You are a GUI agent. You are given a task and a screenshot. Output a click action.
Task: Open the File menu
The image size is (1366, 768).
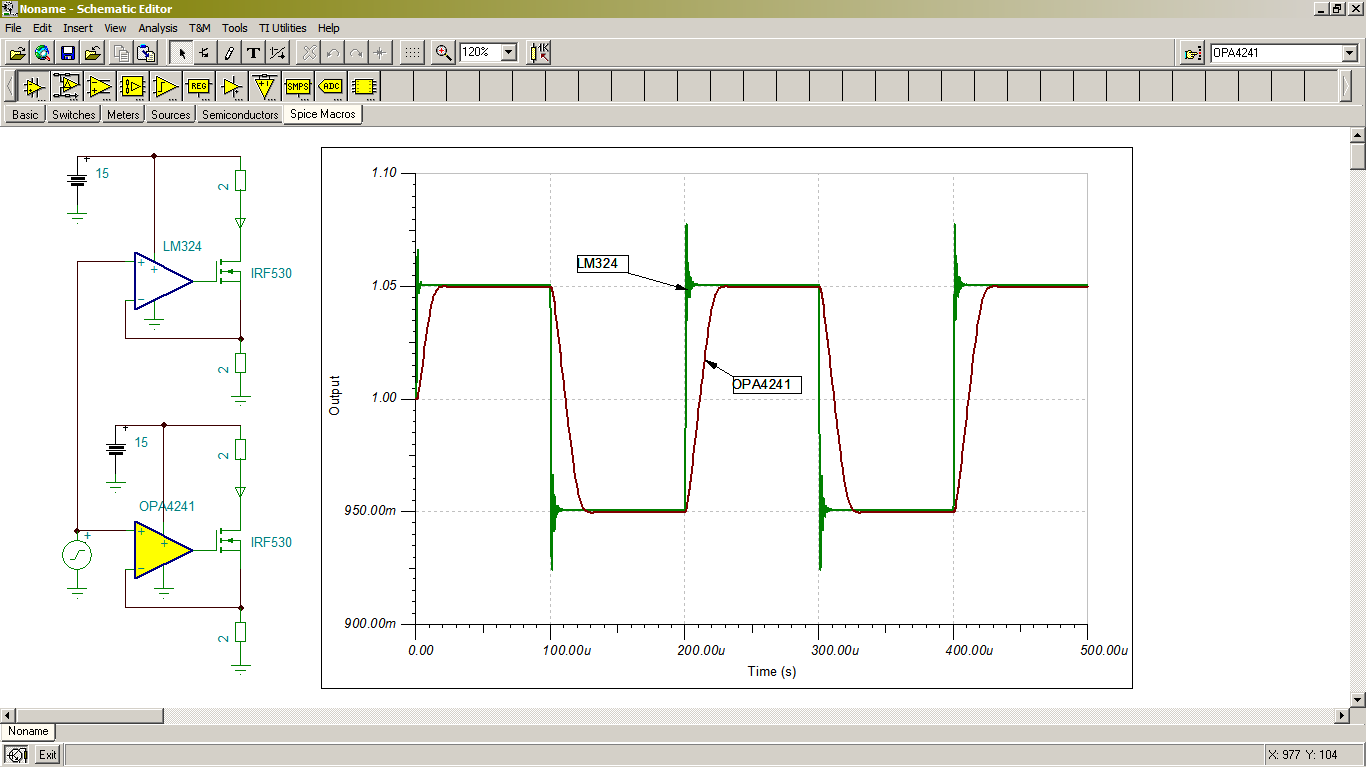coord(13,28)
